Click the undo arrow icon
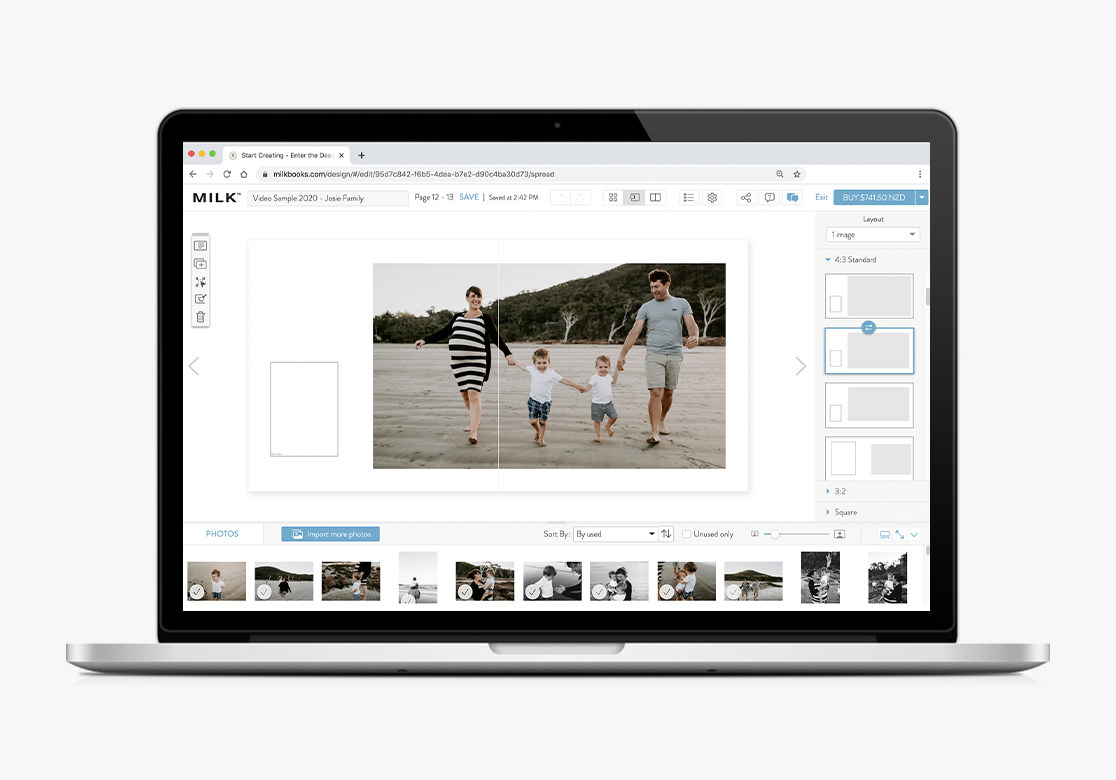 [561, 198]
